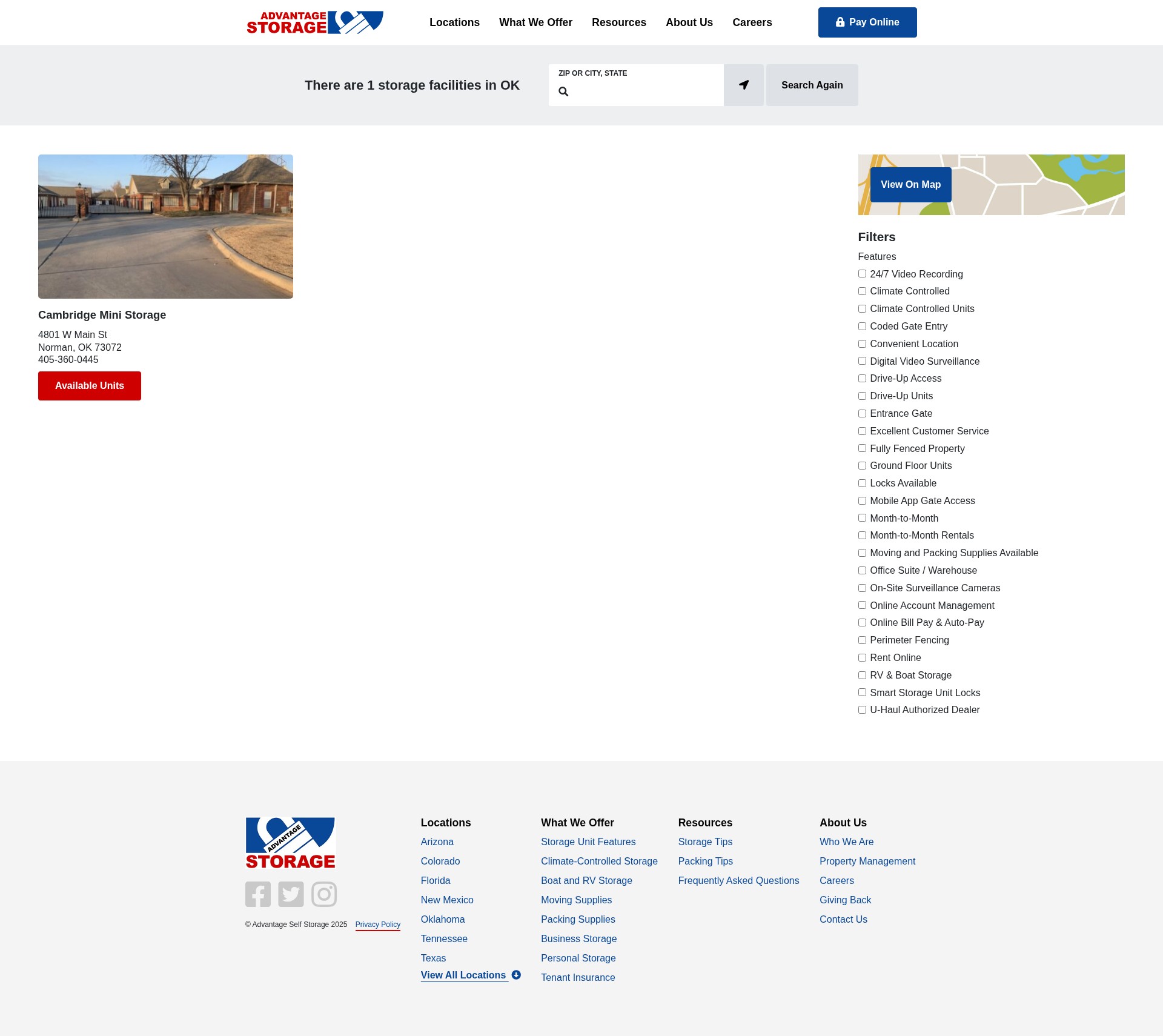Check Ground Floor Units

pos(862,466)
